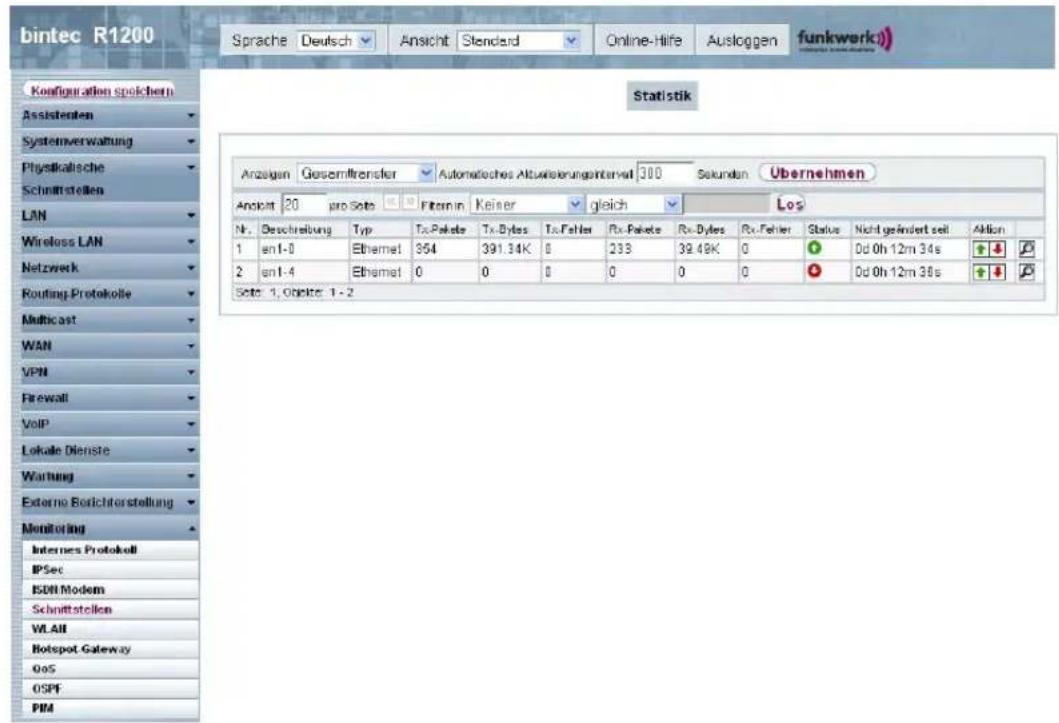Expand the Multicast menu
Viewport: 1059px width, 723px height.
[105, 320]
